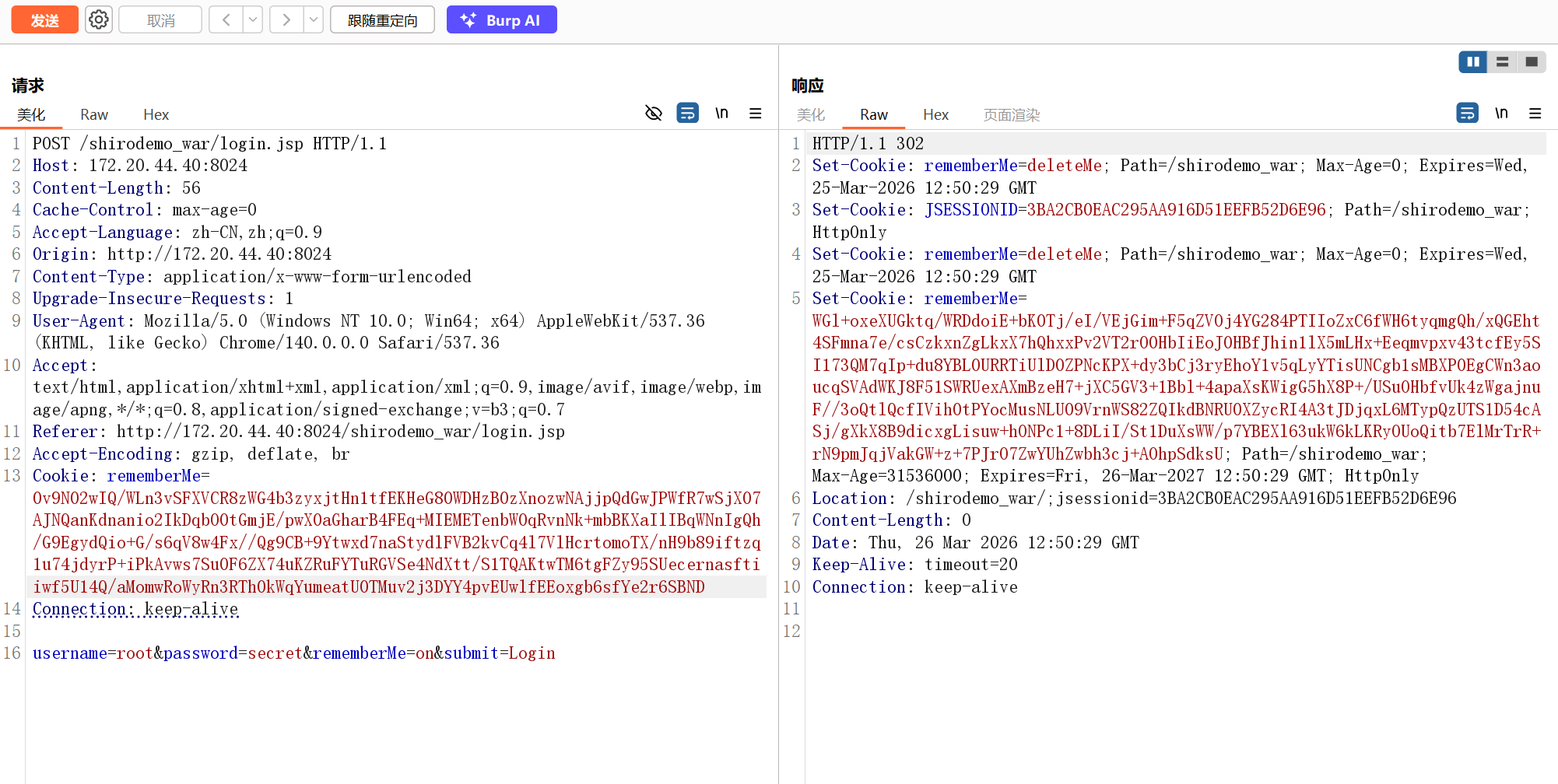Select top-bottom split layout icon

click(1503, 61)
